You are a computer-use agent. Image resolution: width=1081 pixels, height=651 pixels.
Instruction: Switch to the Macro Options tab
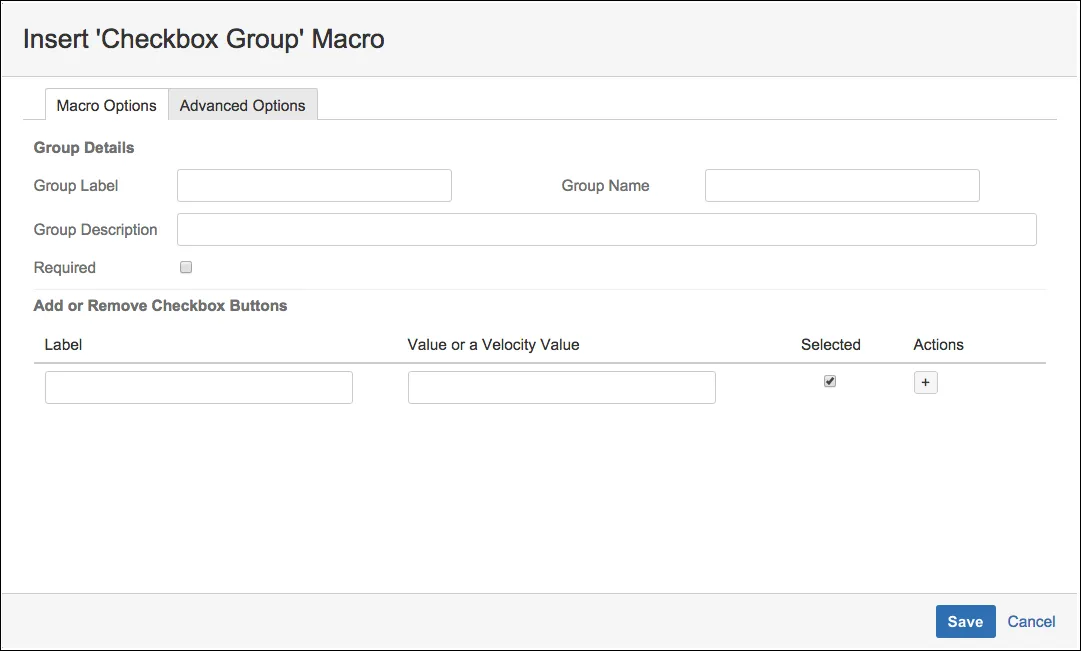pyautogui.click(x=107, y=105)
